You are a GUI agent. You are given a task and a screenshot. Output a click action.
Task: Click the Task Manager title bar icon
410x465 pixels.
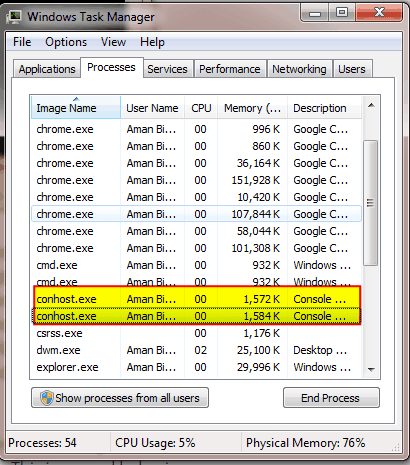tap(14, 17)
